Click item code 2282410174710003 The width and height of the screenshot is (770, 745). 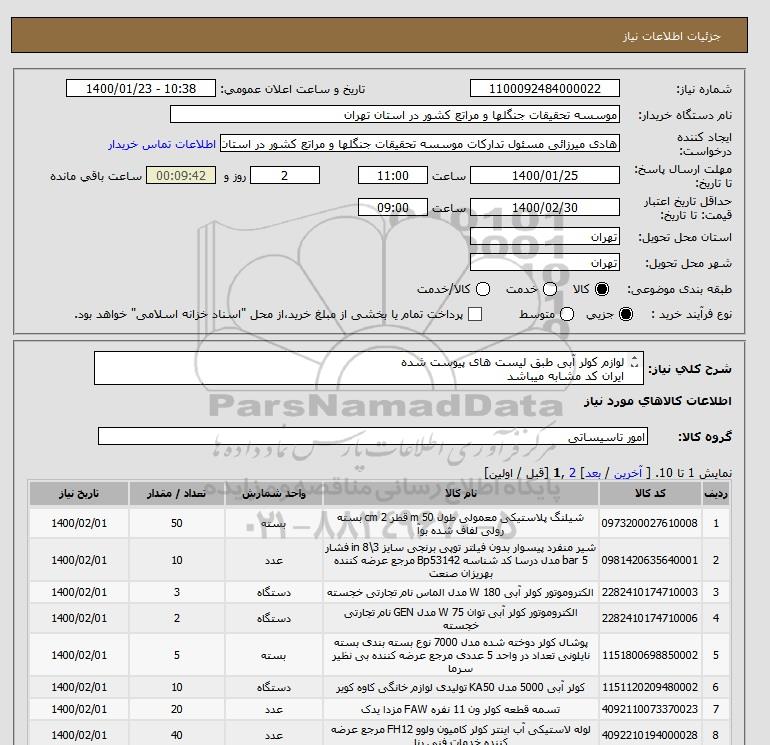click(650, 592)
